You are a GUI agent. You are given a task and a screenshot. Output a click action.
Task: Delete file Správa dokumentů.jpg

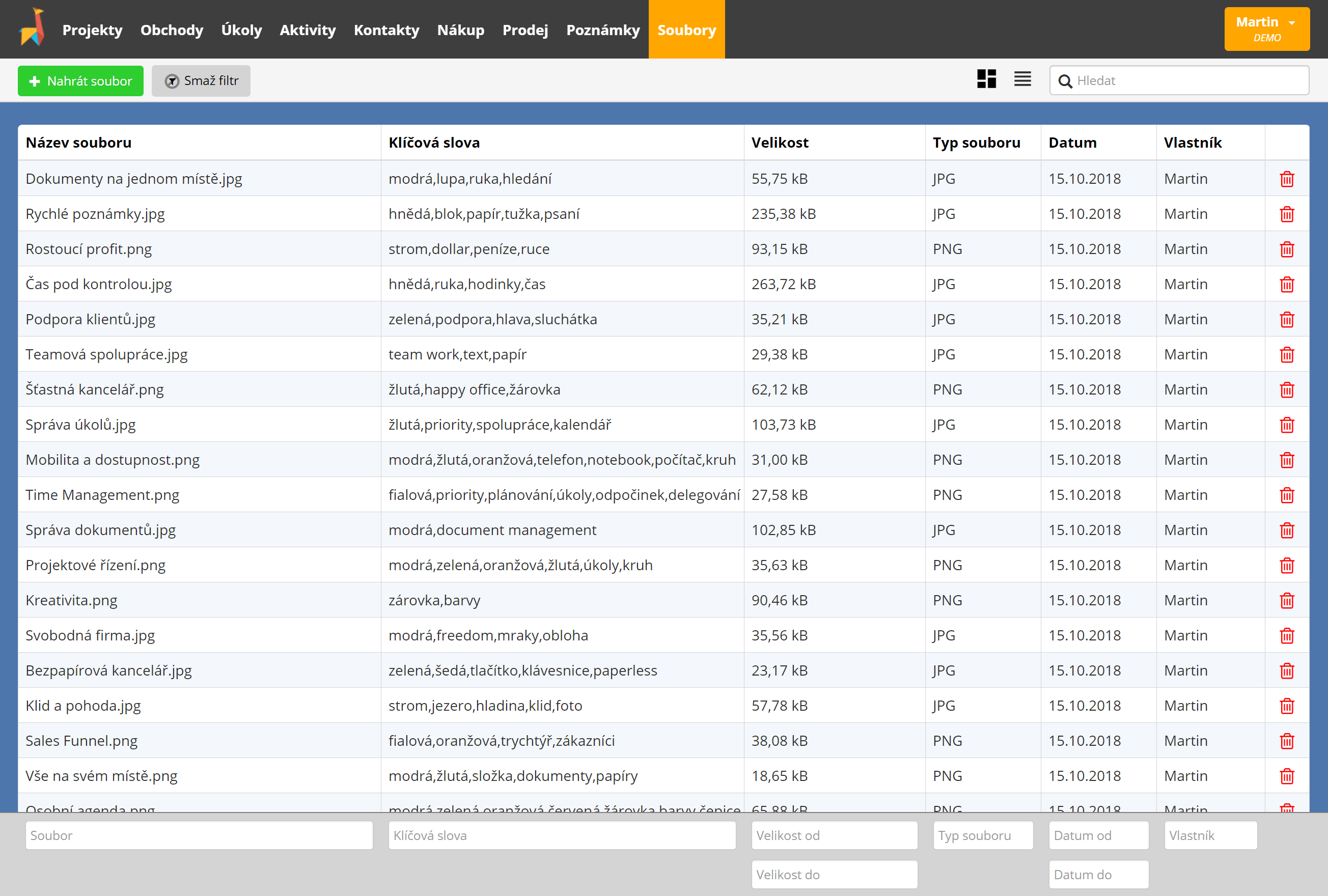(x=1286, y=530)
